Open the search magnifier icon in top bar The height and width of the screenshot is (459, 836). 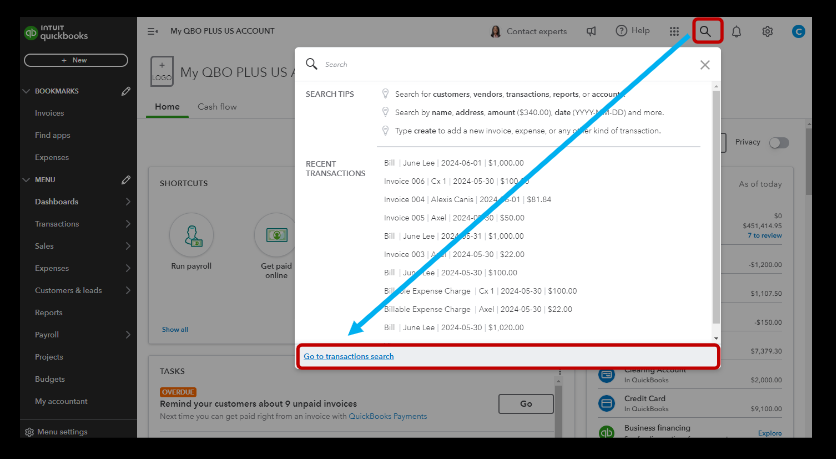(705, 31)
